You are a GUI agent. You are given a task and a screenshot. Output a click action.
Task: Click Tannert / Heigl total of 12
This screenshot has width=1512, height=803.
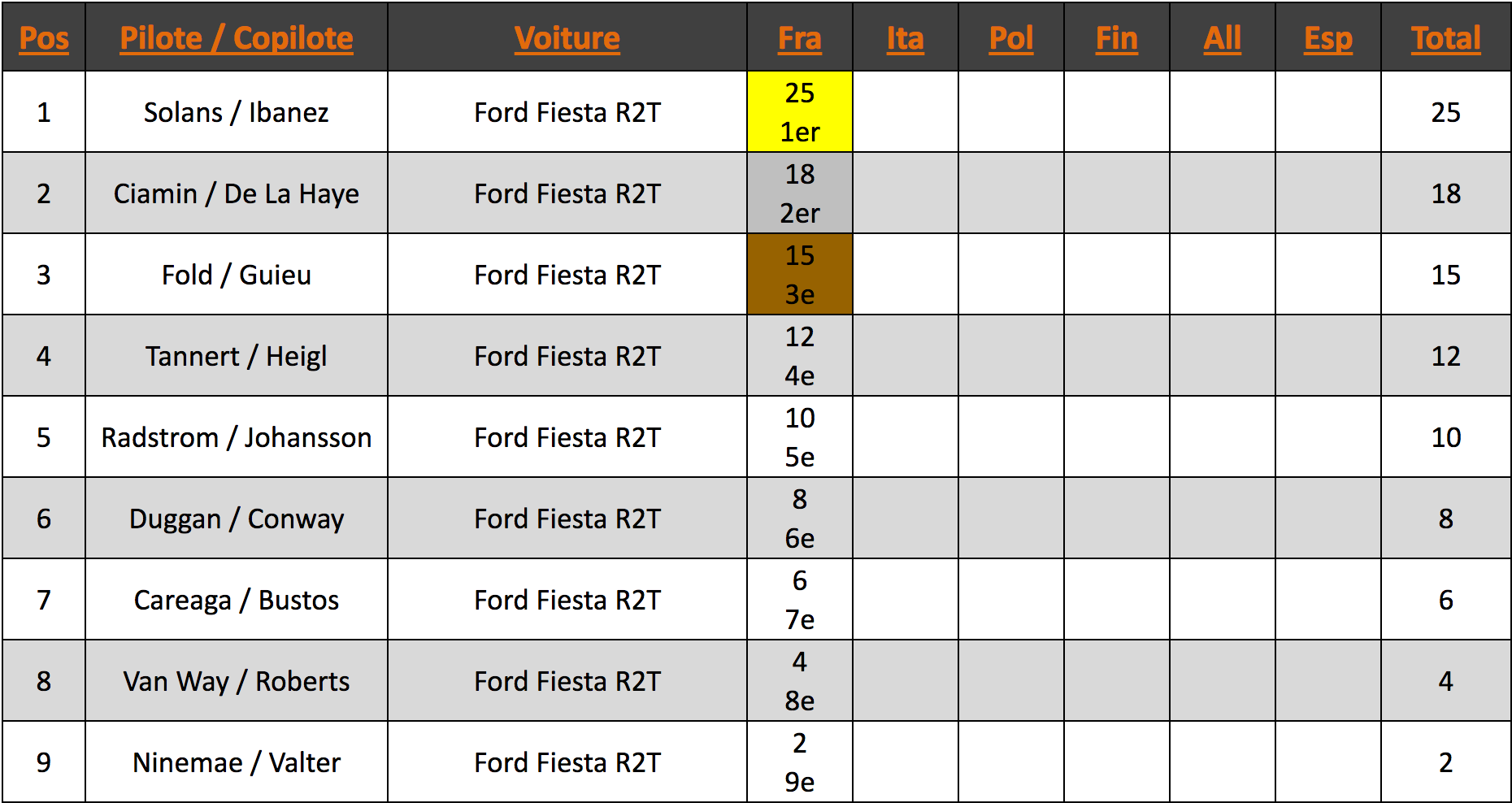1446,356
